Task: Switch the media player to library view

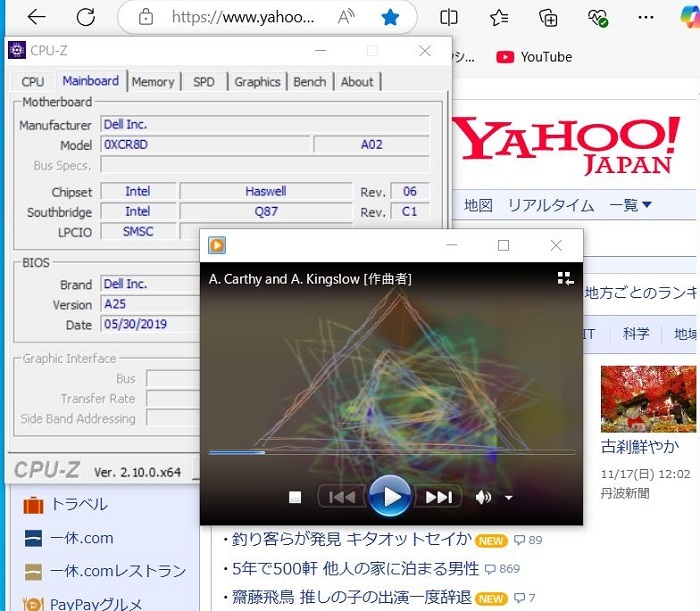Action: 565,278
